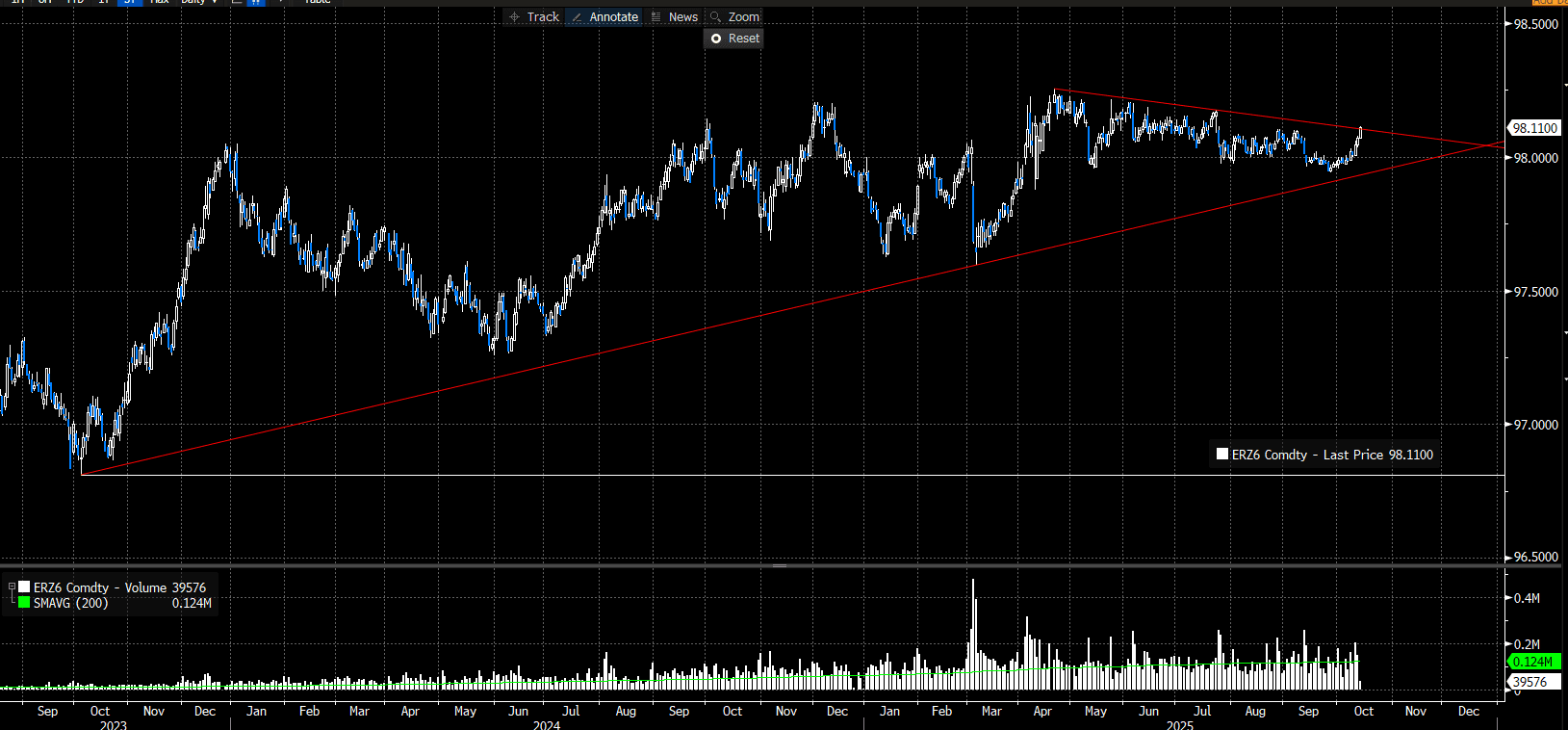Screen dimensions: 1568x730
Task: Activate the Track crosshair tool
Action: pyautogui.click(x=534, y=17)
